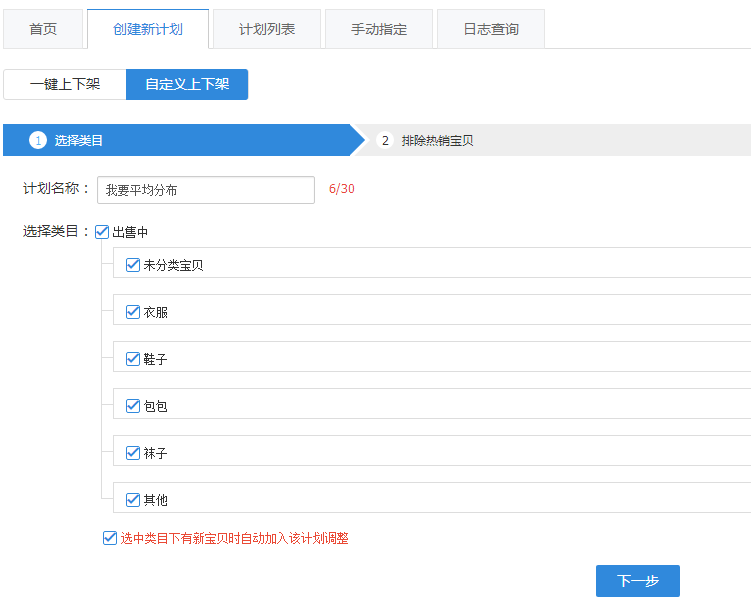The image size is (751, 600).
Task: Choose the 自定义上下架 mode button
Action: click(187, 84)
